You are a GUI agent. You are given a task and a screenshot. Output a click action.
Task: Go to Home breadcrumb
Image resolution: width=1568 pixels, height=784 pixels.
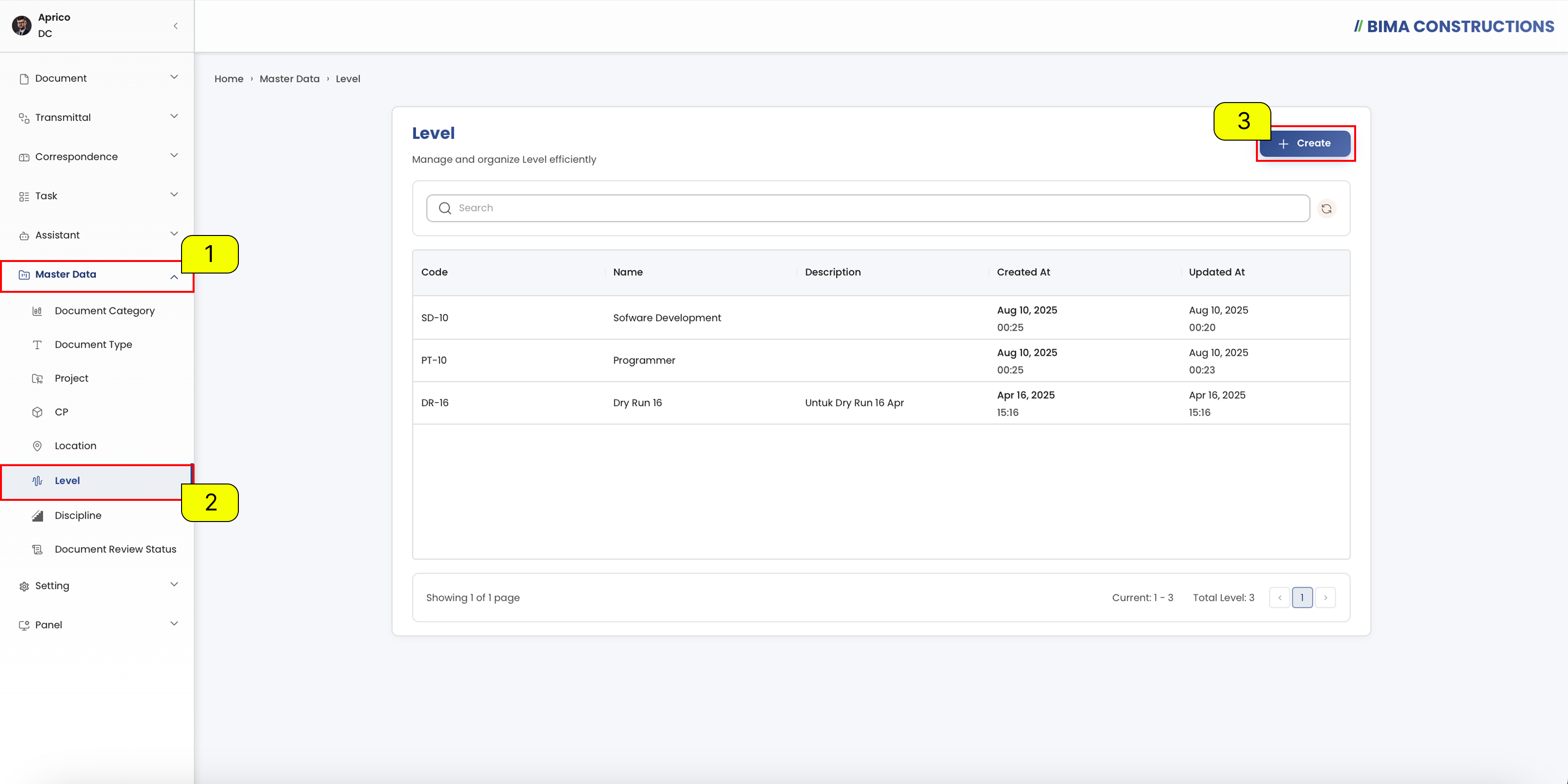coord(228,79)
